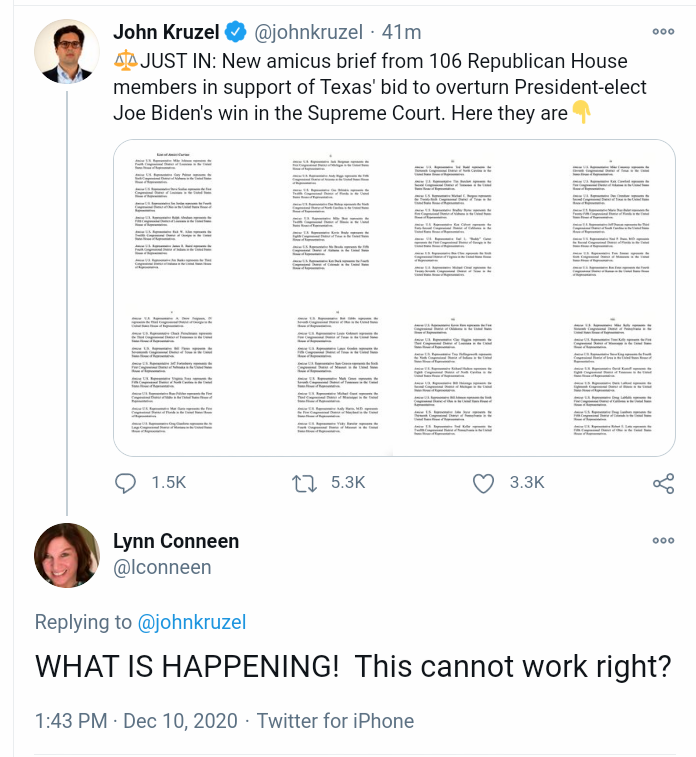Click the blue verified badge
Screen dimensions: 696x757
235,32
